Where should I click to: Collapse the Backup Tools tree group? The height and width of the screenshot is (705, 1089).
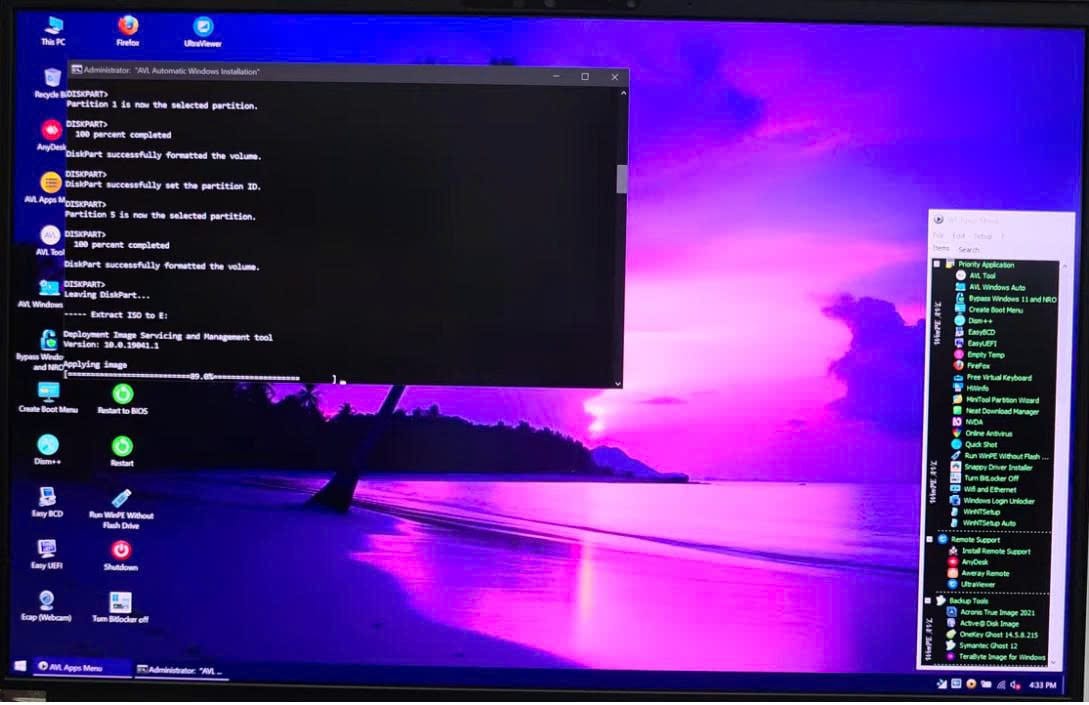(929, 600)
